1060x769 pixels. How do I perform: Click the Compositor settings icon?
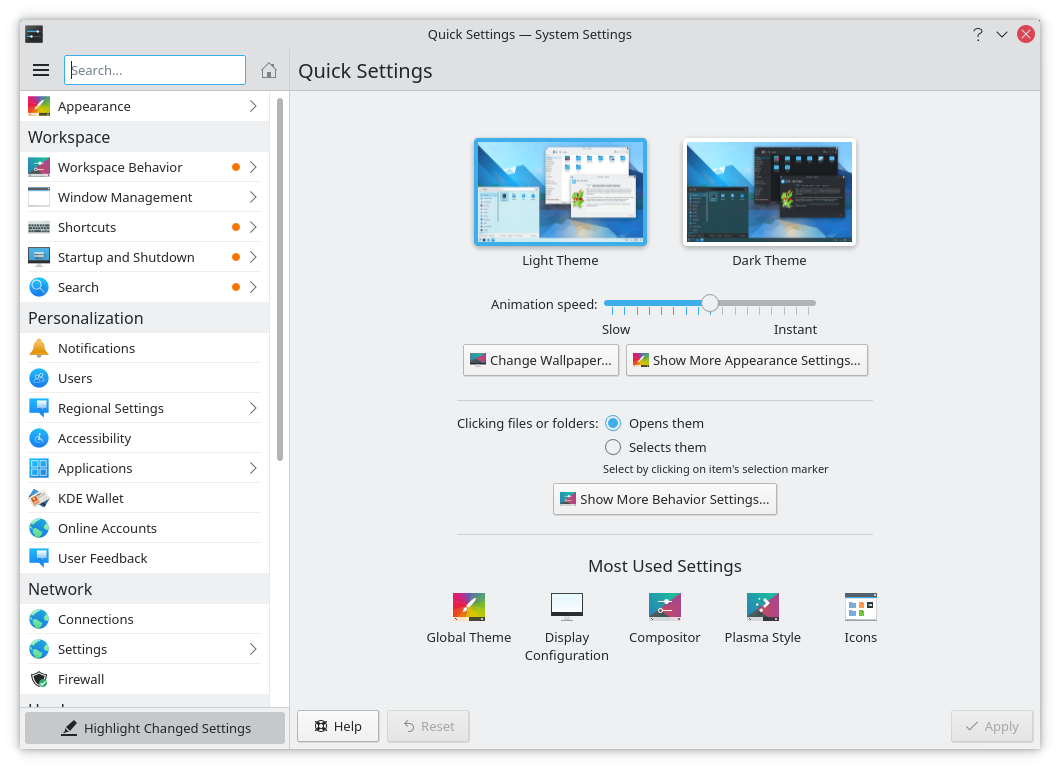pyautogui.click(x=664, y=607)
